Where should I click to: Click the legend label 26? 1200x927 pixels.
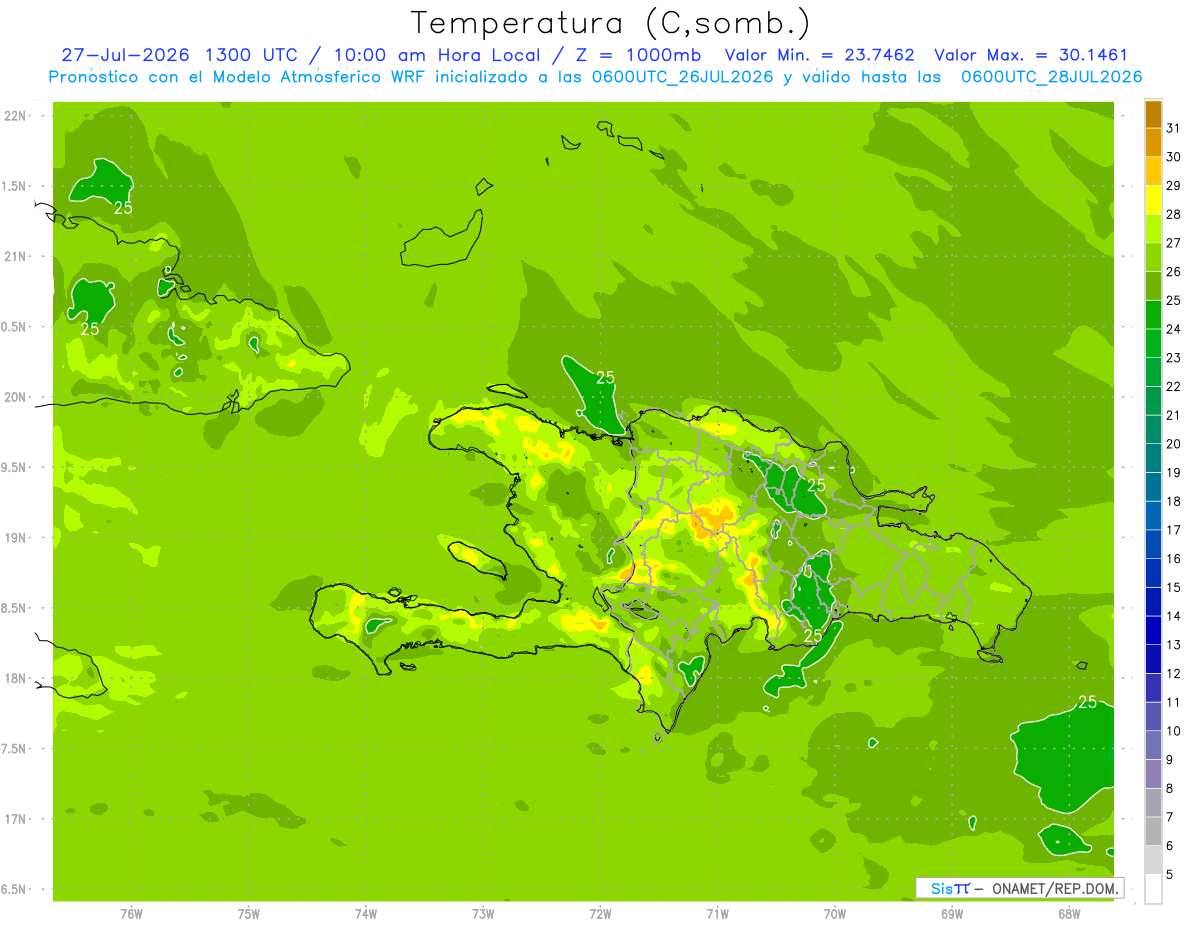(1174, 271)
